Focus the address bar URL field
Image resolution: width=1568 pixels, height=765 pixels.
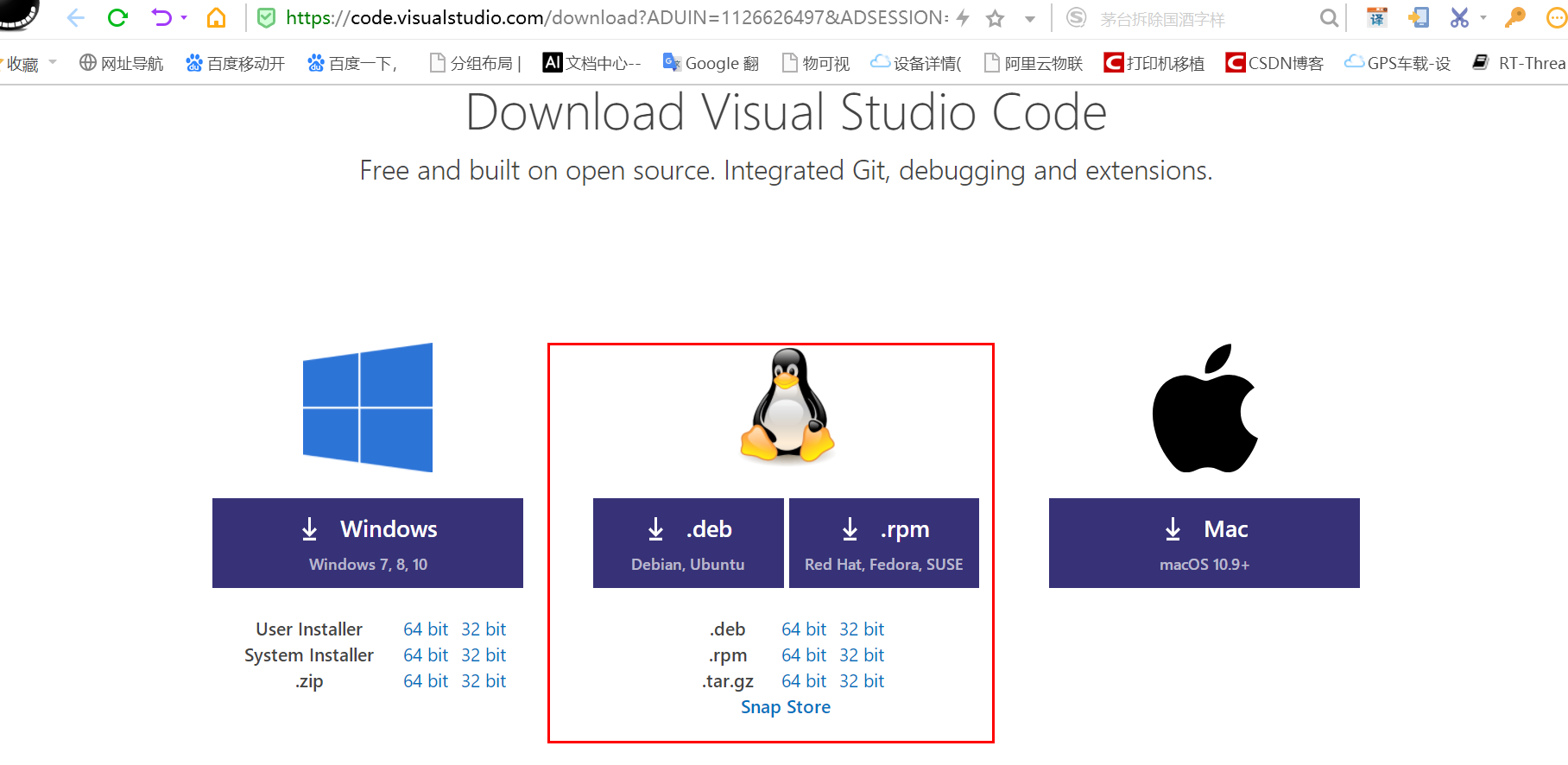pyautogui.click(x=616, y=18)
